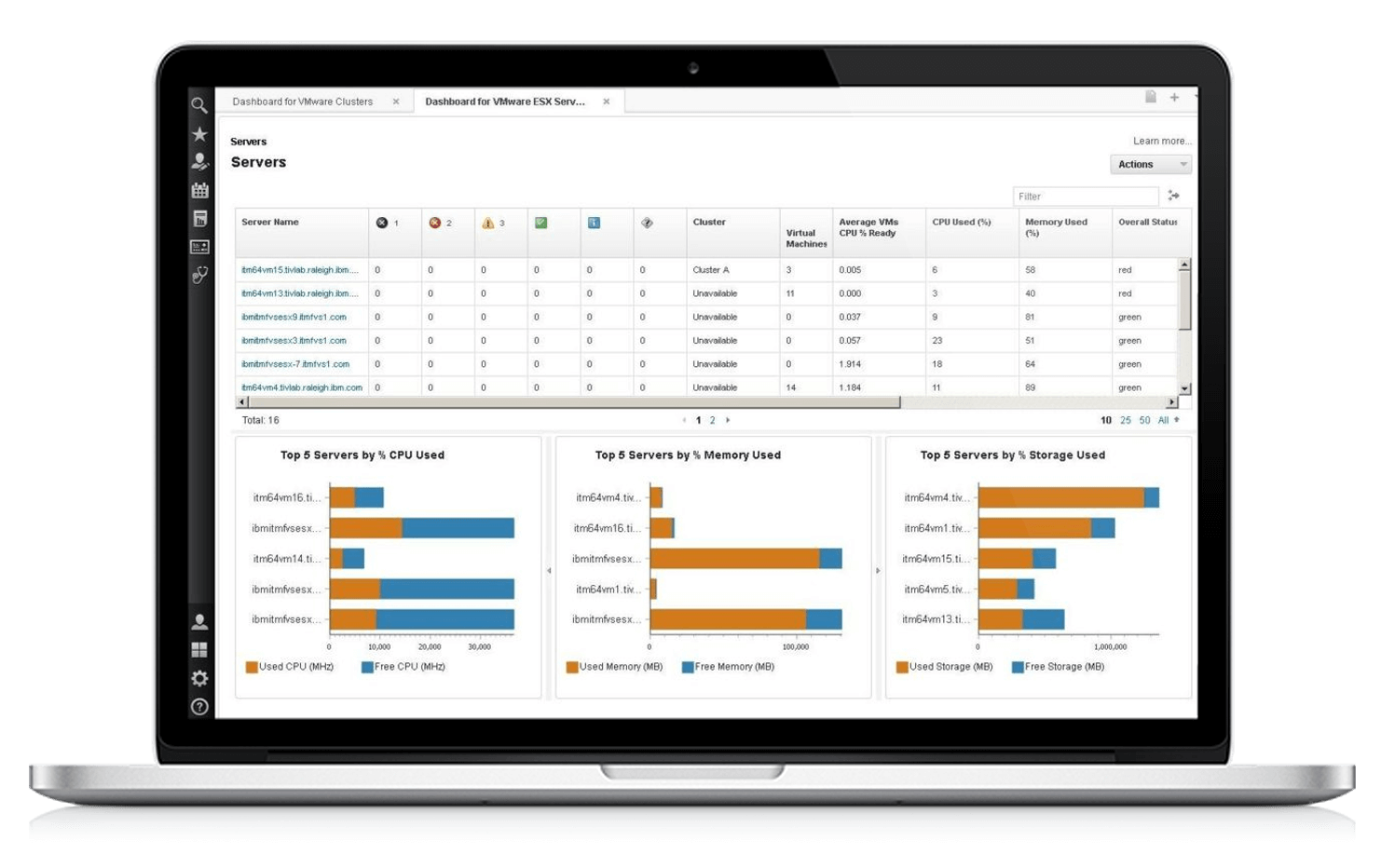Click the Free CPU (MHz) legend swatch

[367, 667]
